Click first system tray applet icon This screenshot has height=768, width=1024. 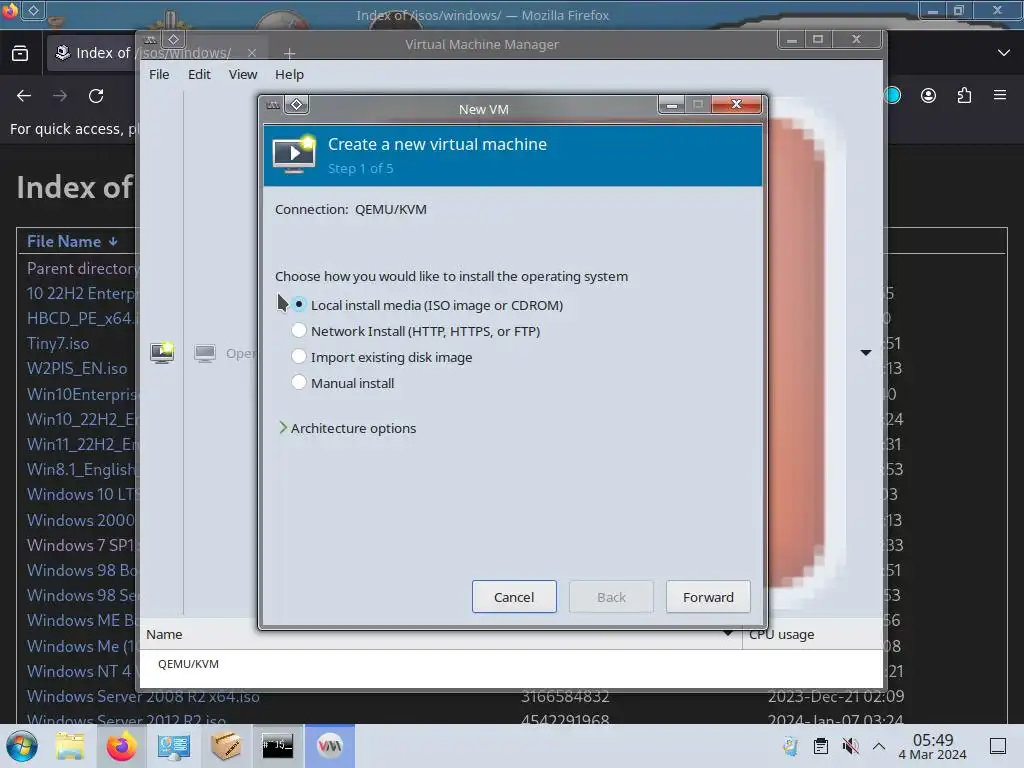790,746
